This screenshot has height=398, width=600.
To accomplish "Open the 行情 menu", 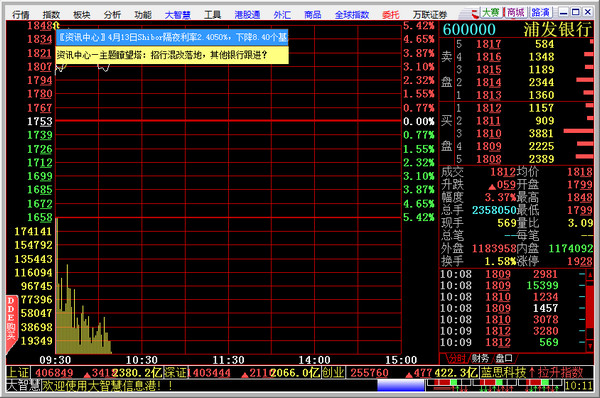I will (21, 15).
